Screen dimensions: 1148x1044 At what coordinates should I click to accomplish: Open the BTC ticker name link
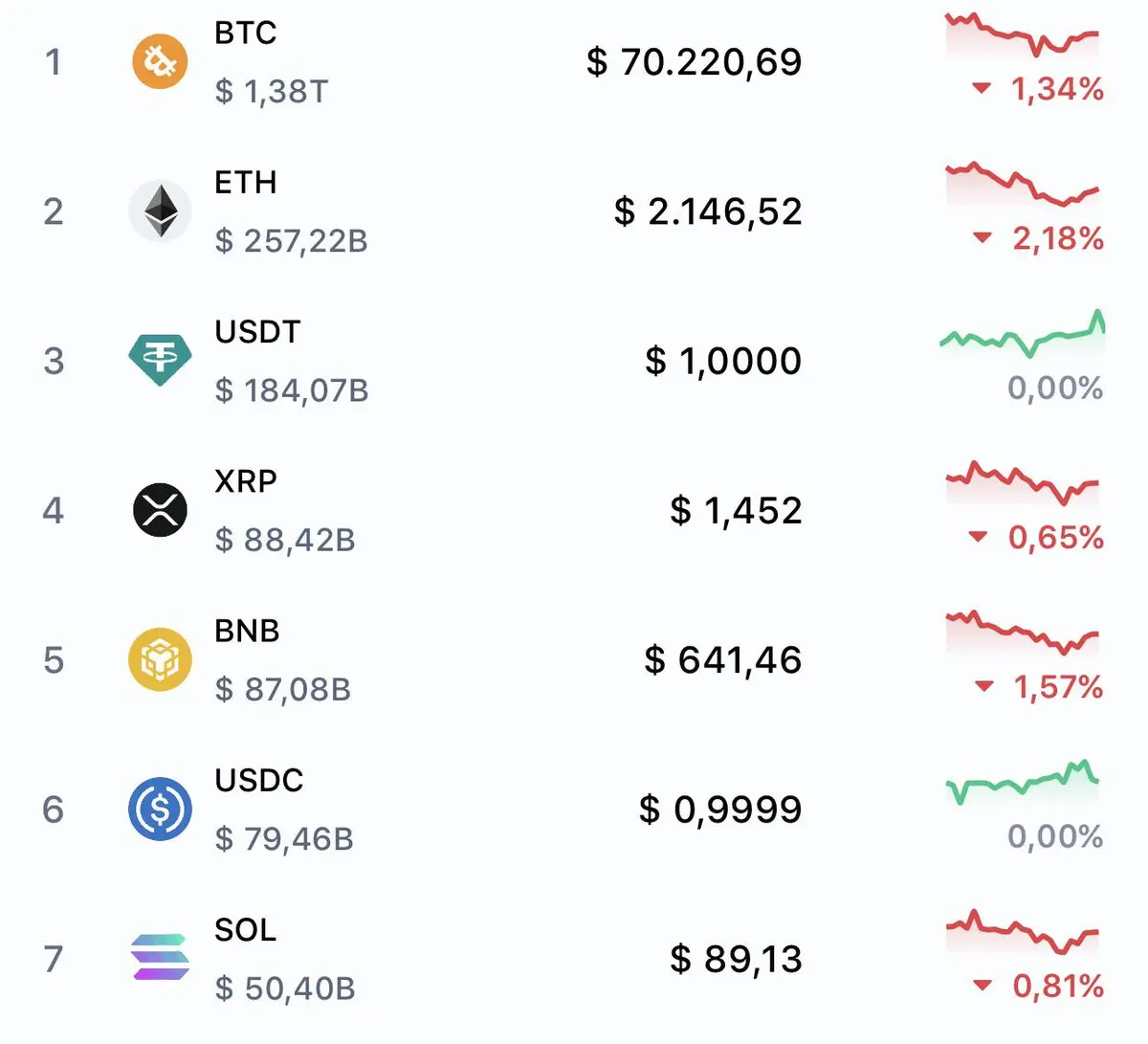click(246, 33)
